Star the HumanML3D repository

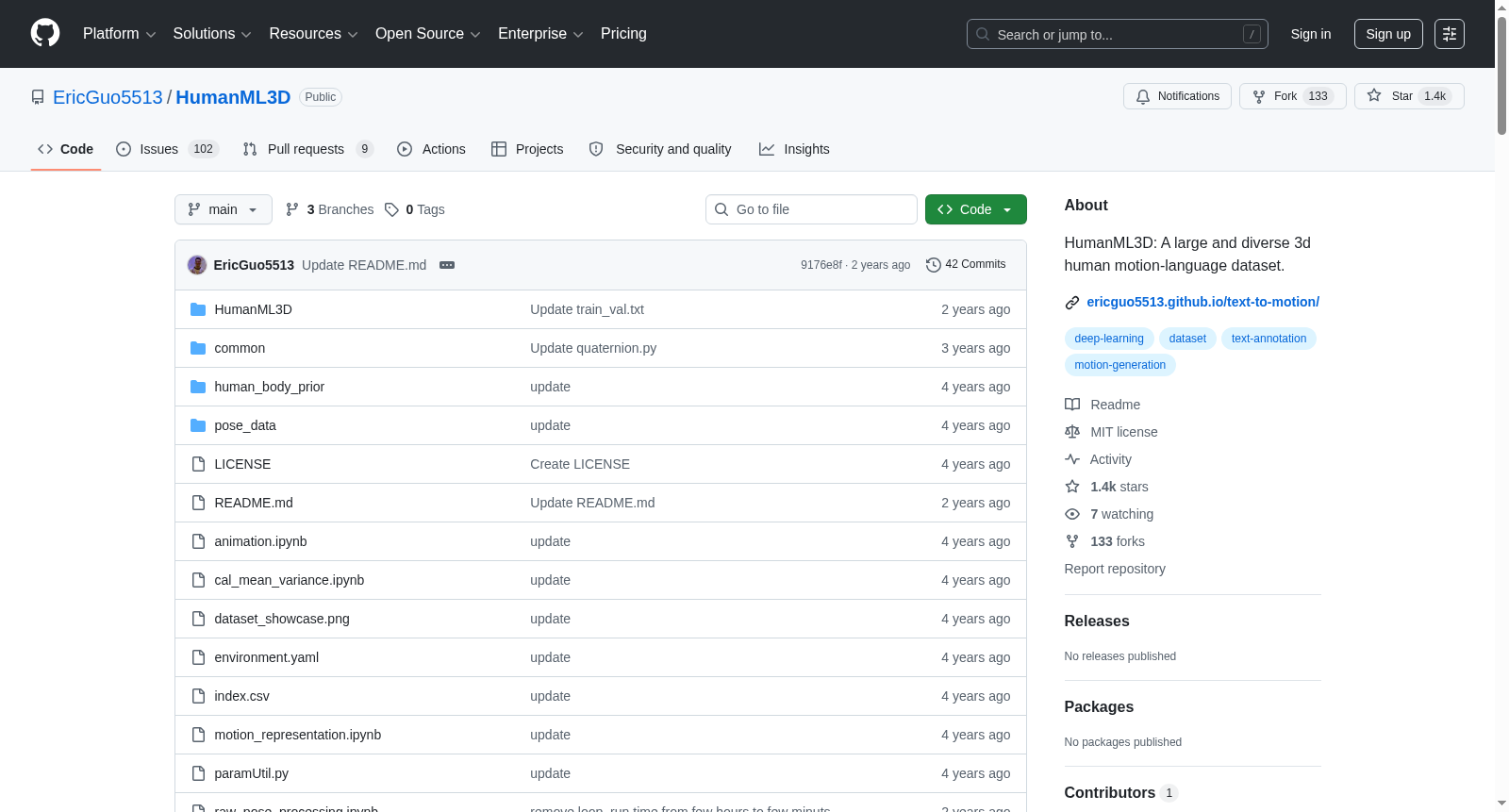[x=1409, y=96]
